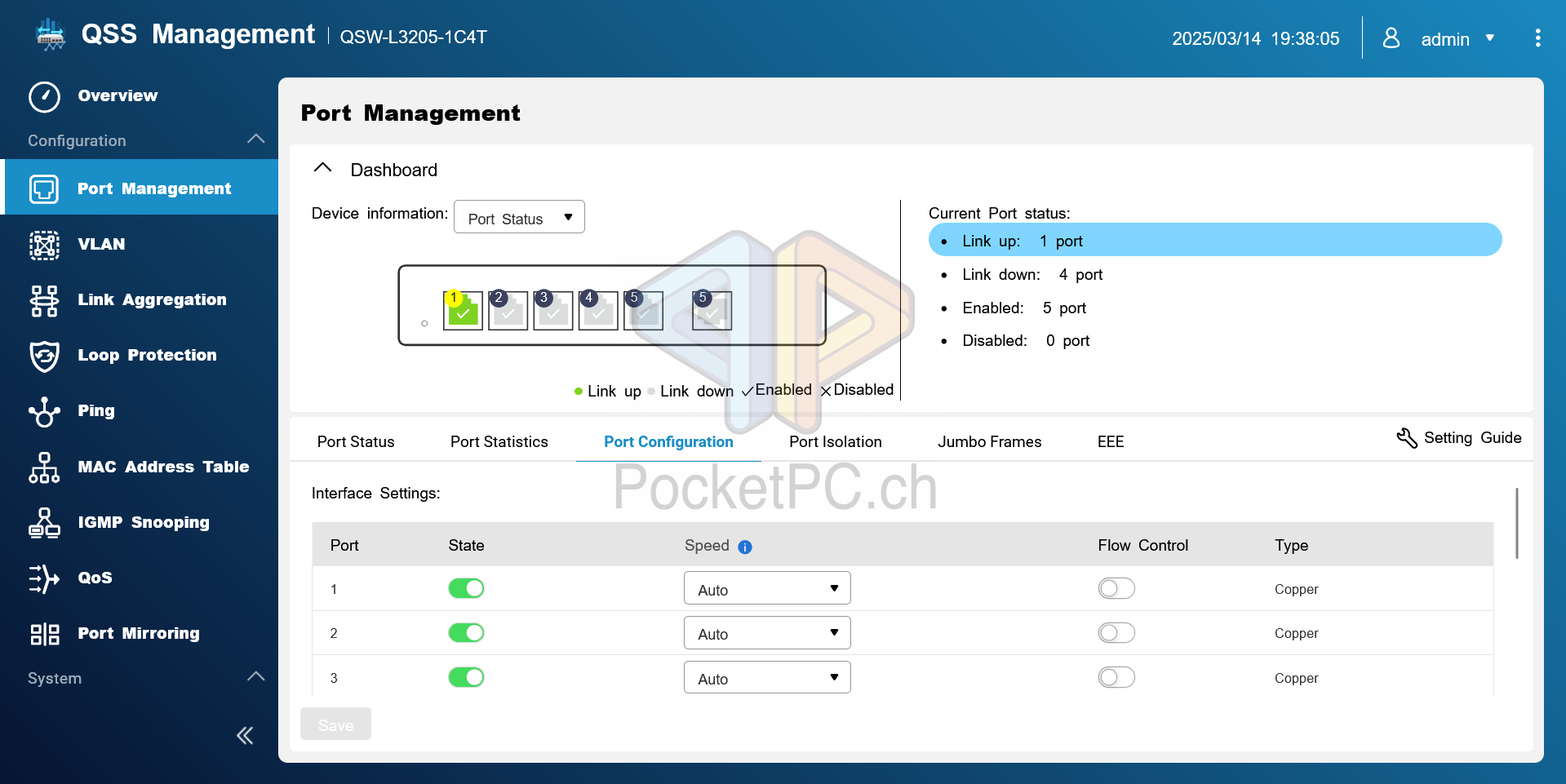Image resolution: width=1566 pixels, height=784 pixels.
Task: Switch to the Jumbo Frames tab
Action: tap(989, 442)
